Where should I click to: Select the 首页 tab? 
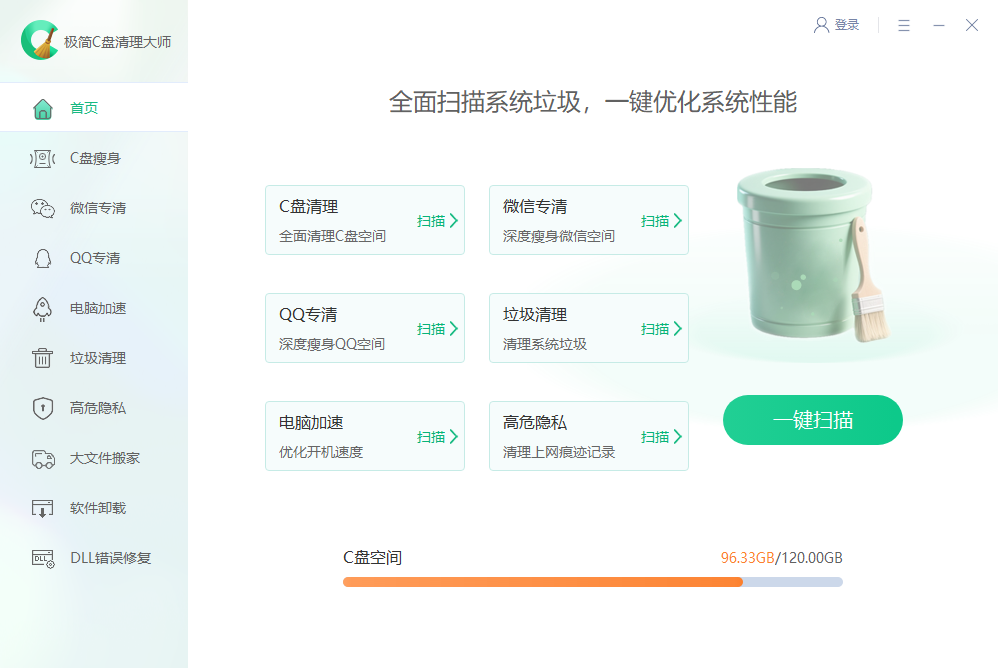pos(94,108)
